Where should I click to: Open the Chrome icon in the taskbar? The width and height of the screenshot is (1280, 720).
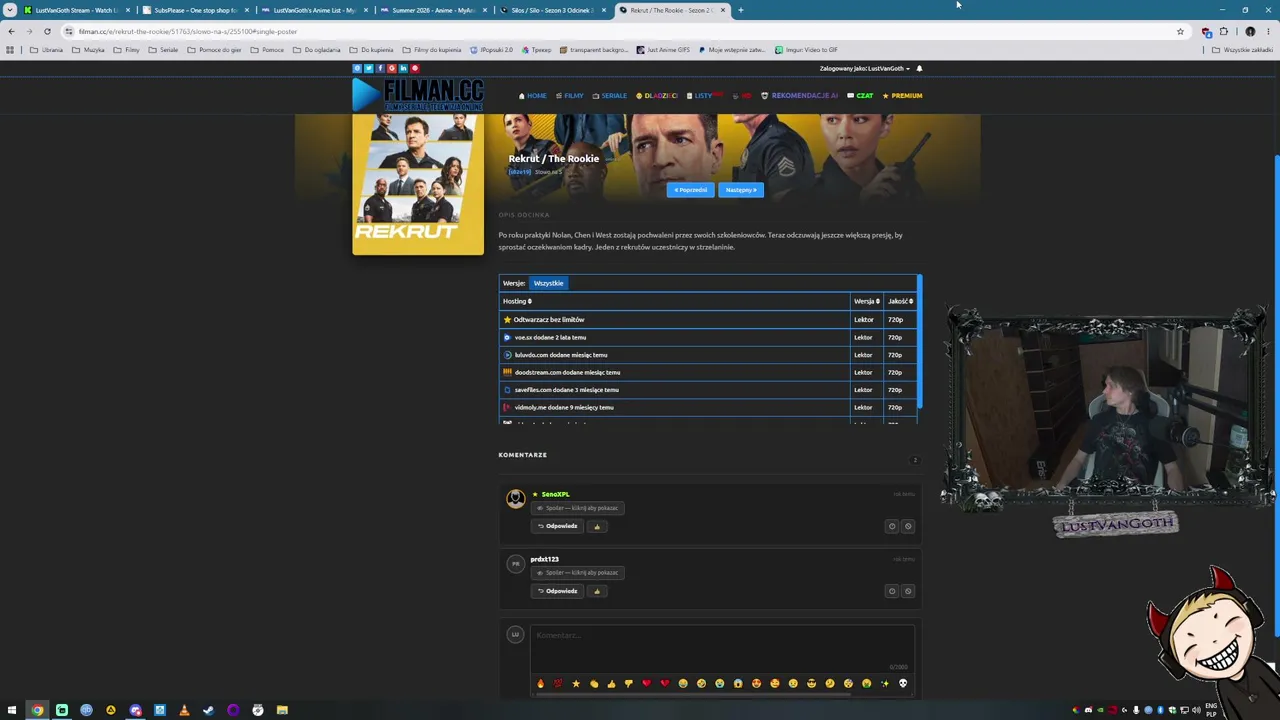(37, 710)
